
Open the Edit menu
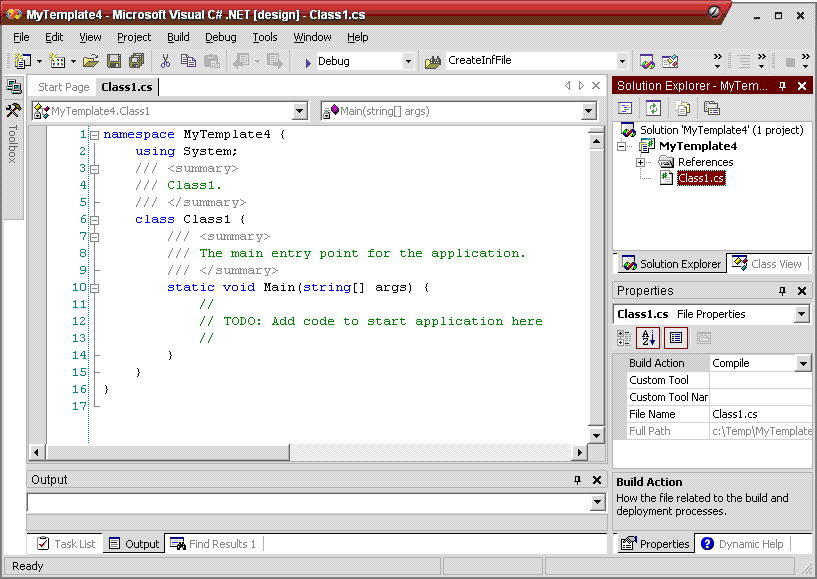(54, 37)
